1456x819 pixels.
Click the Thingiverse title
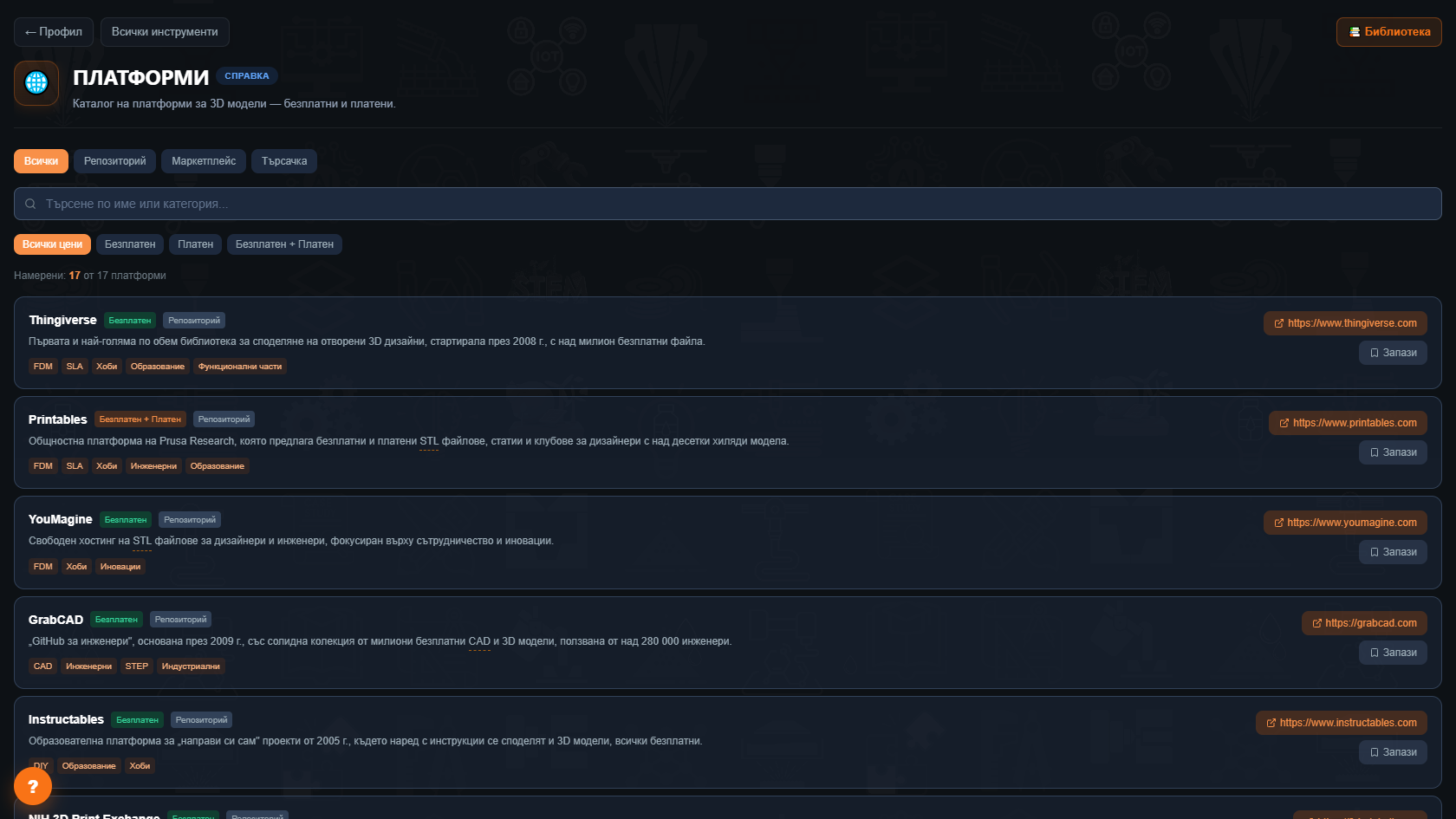(62, 320)
